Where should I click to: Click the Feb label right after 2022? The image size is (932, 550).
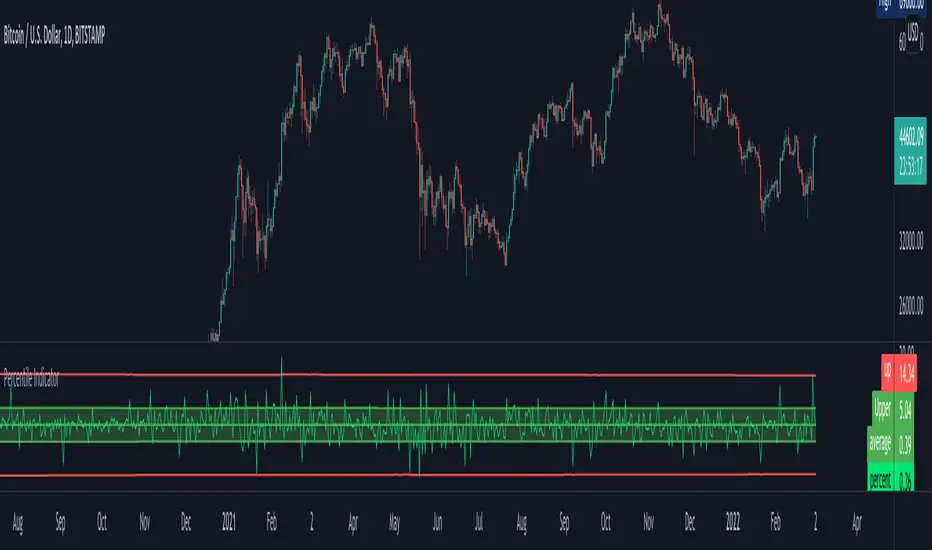776,522
